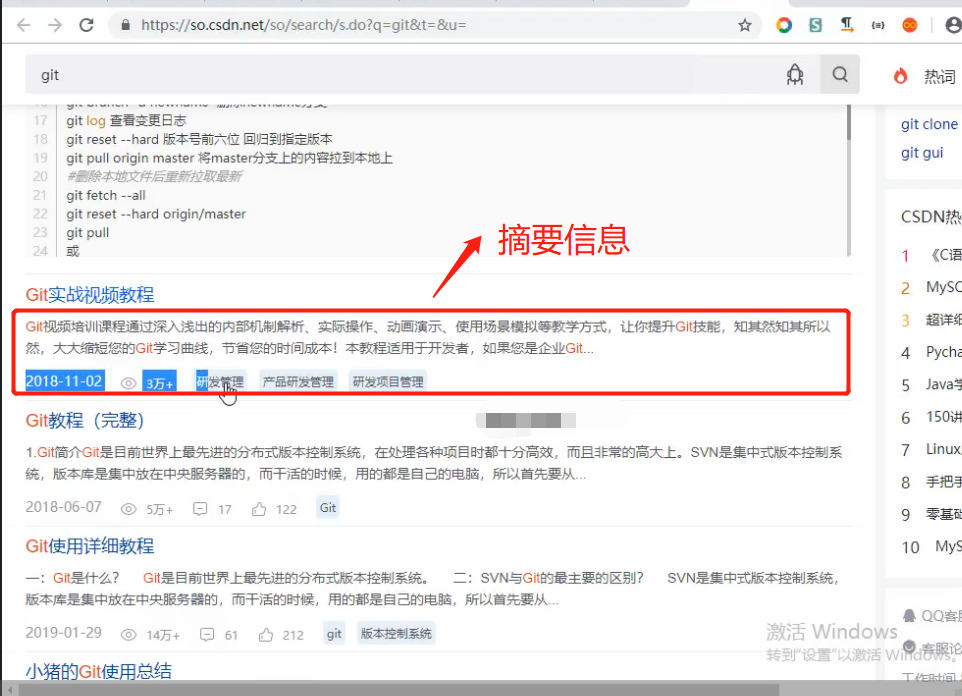Open the paragraph-mark browser extension
The width and height of the screenshot is (962, 696).
coord(847,25)
